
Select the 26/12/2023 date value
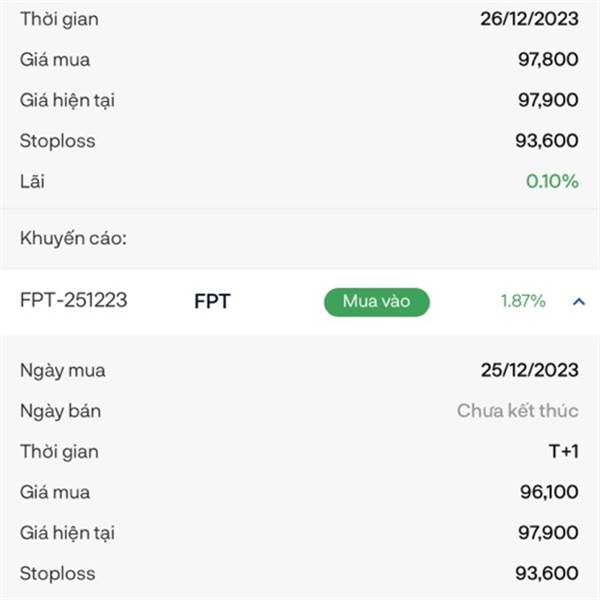529,19
